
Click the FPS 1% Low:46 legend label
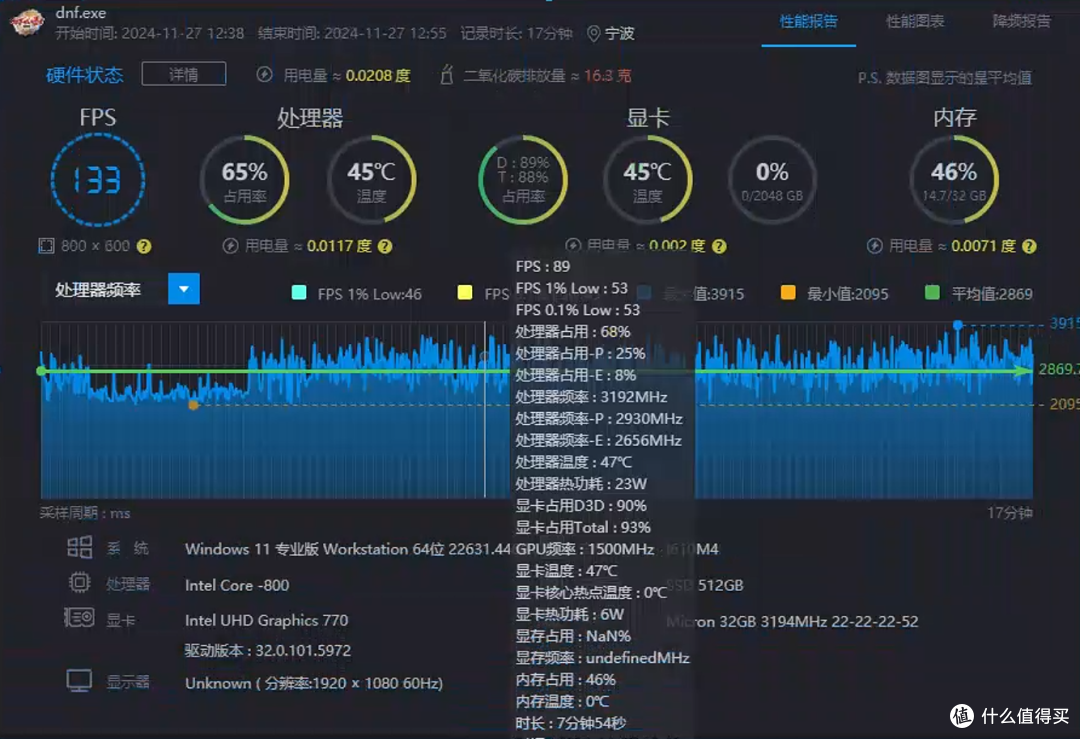[x=369, y=294]
